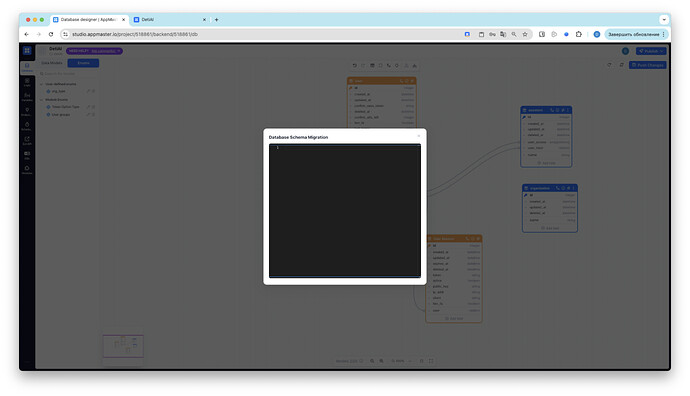Toggle the fullscreen canvas icon
Screen dimensions: 690x396
coord(431,361)
